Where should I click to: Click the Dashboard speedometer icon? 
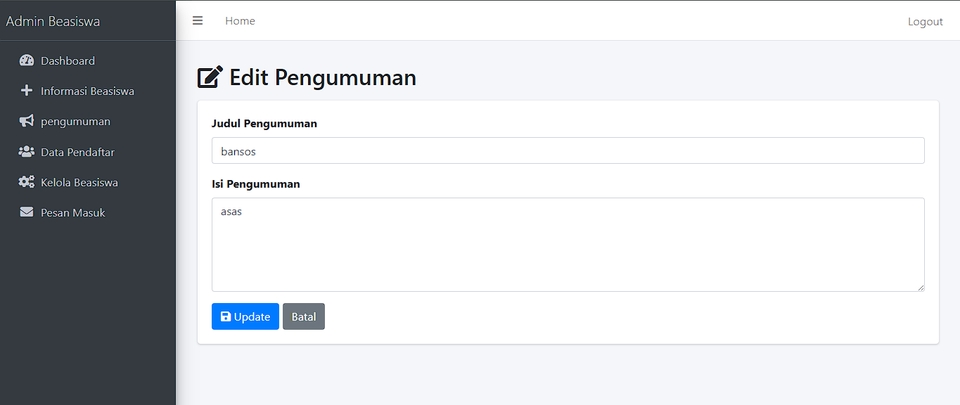click(x=27, y=61)
